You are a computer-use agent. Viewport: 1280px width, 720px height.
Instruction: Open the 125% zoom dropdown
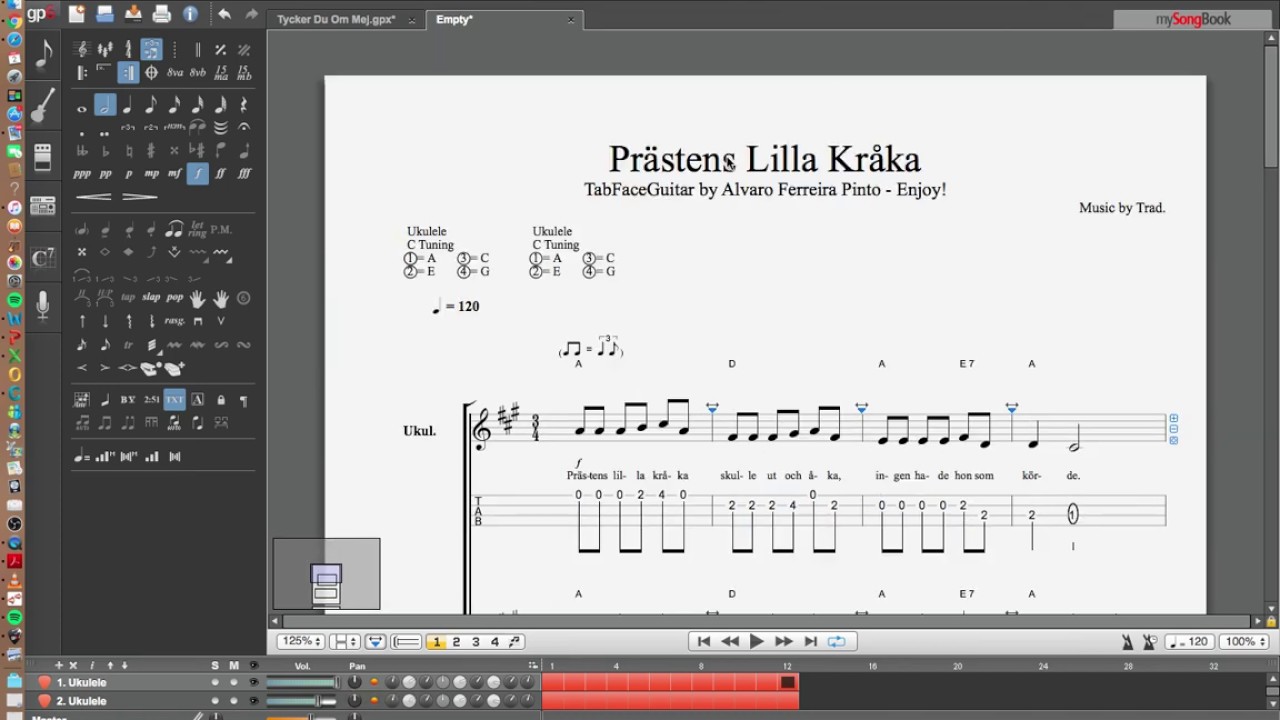click(x=301, y=642)
